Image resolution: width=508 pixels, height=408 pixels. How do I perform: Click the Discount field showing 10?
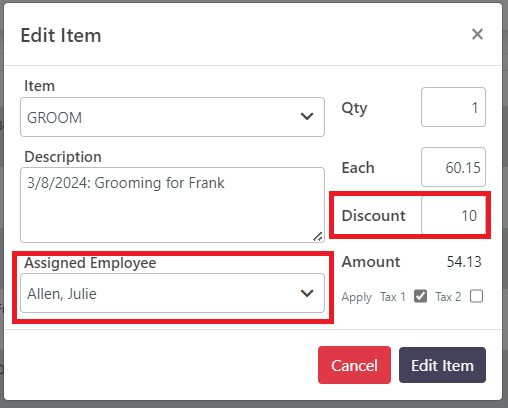[x=453, y=215]
